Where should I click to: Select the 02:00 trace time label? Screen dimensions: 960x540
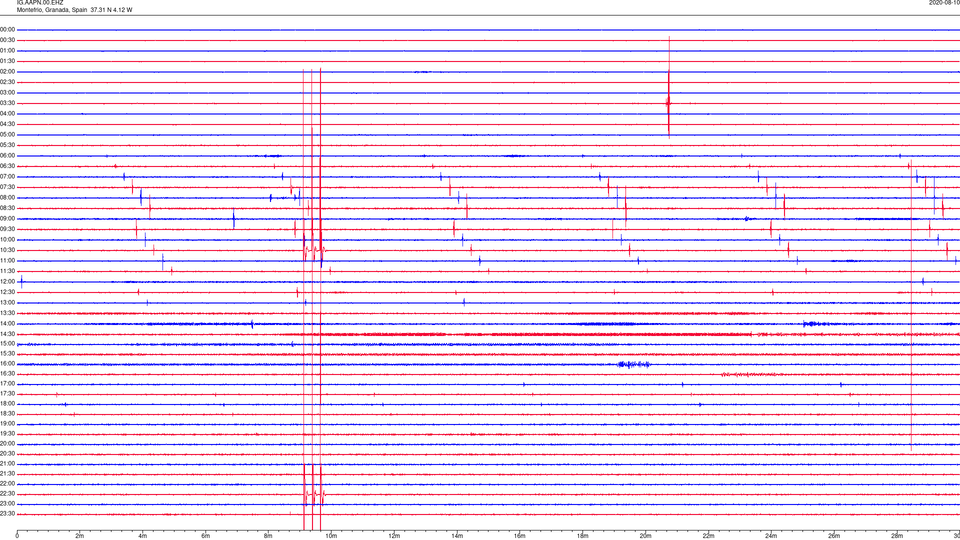tap(7, 72)
